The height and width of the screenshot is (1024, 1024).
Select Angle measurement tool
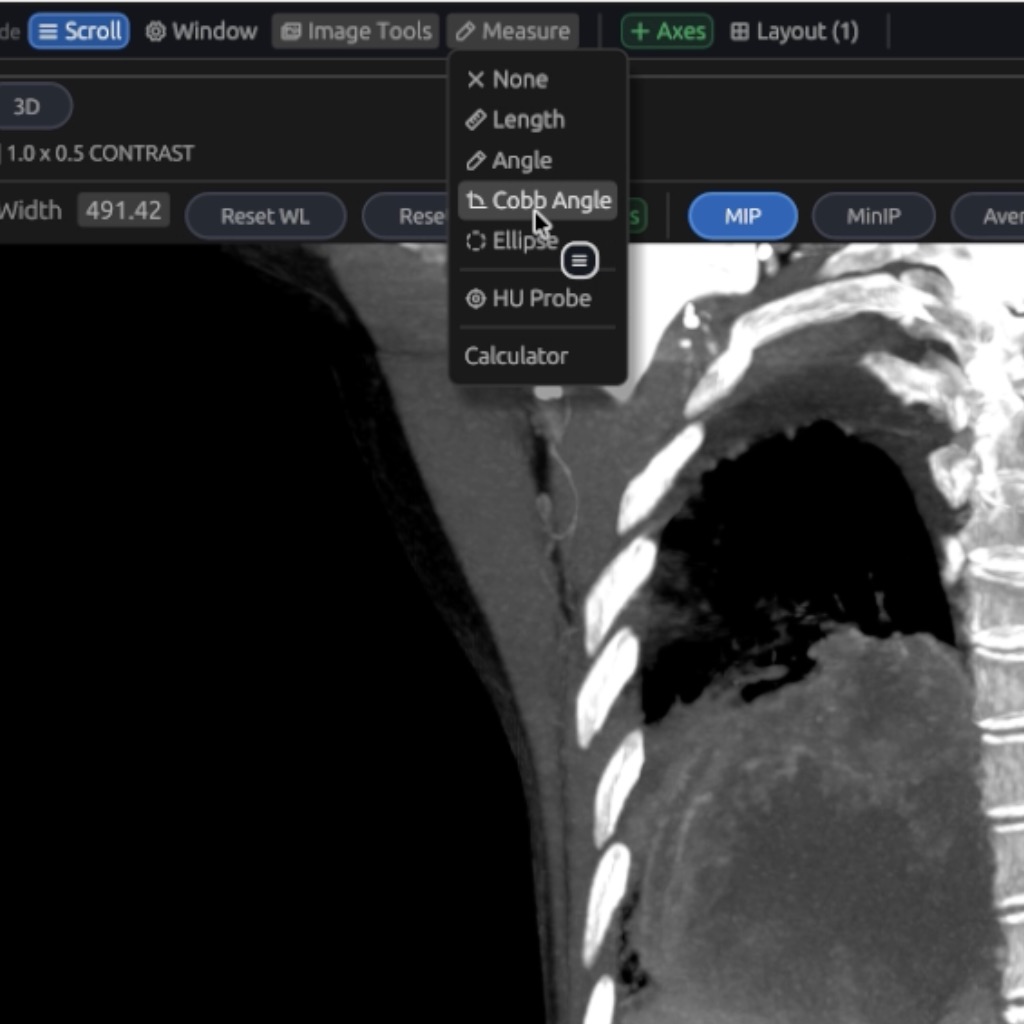(537, 160)
